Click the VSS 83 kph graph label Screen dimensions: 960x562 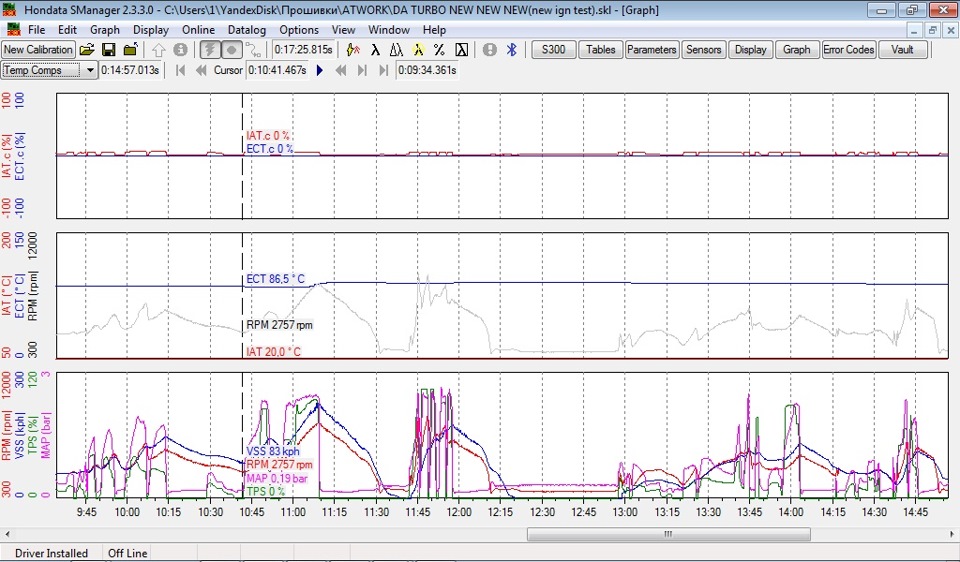point(273,452)
